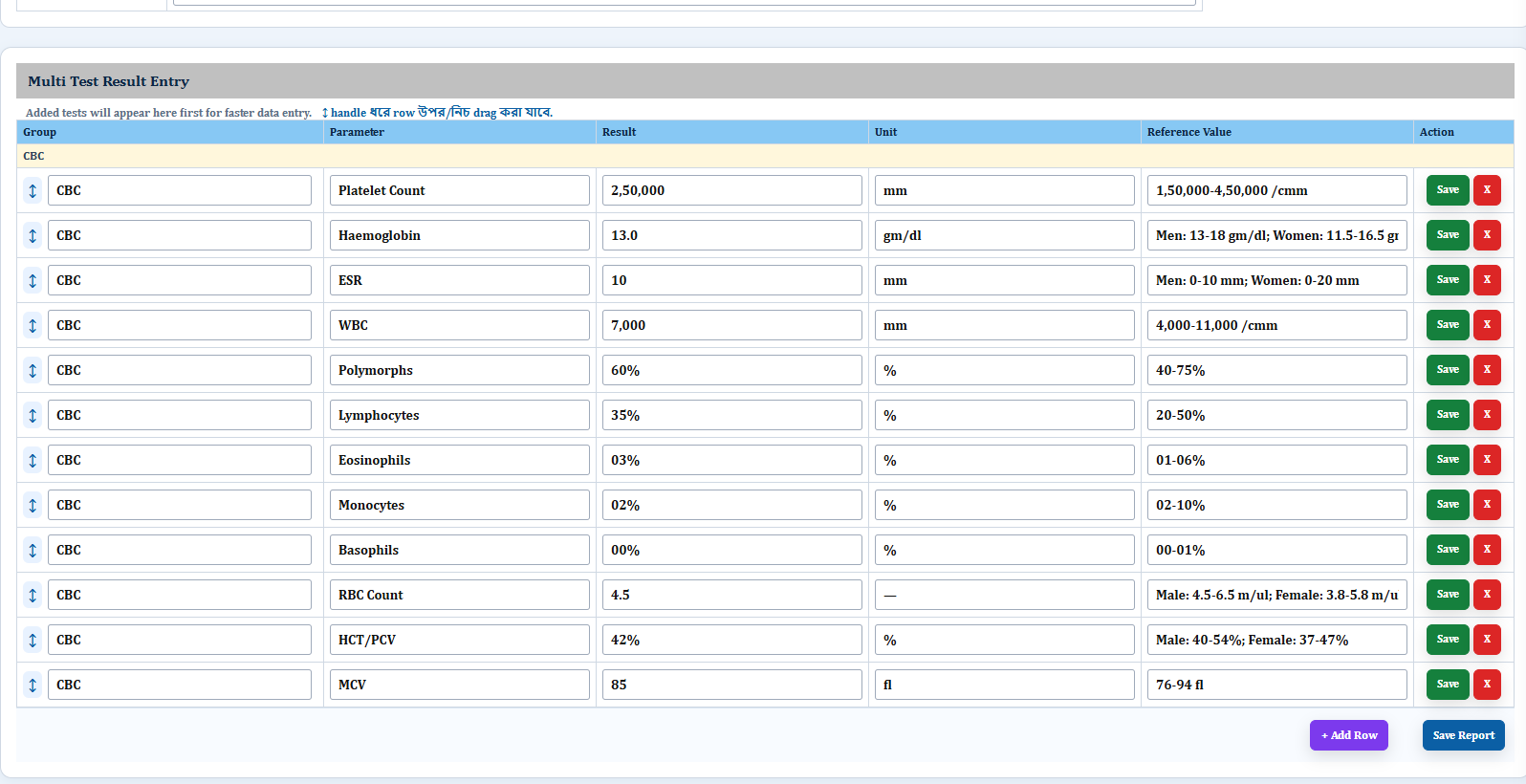Remove the ESR row using X
Screen dimensions: 1526x784
pos(1487,280)
